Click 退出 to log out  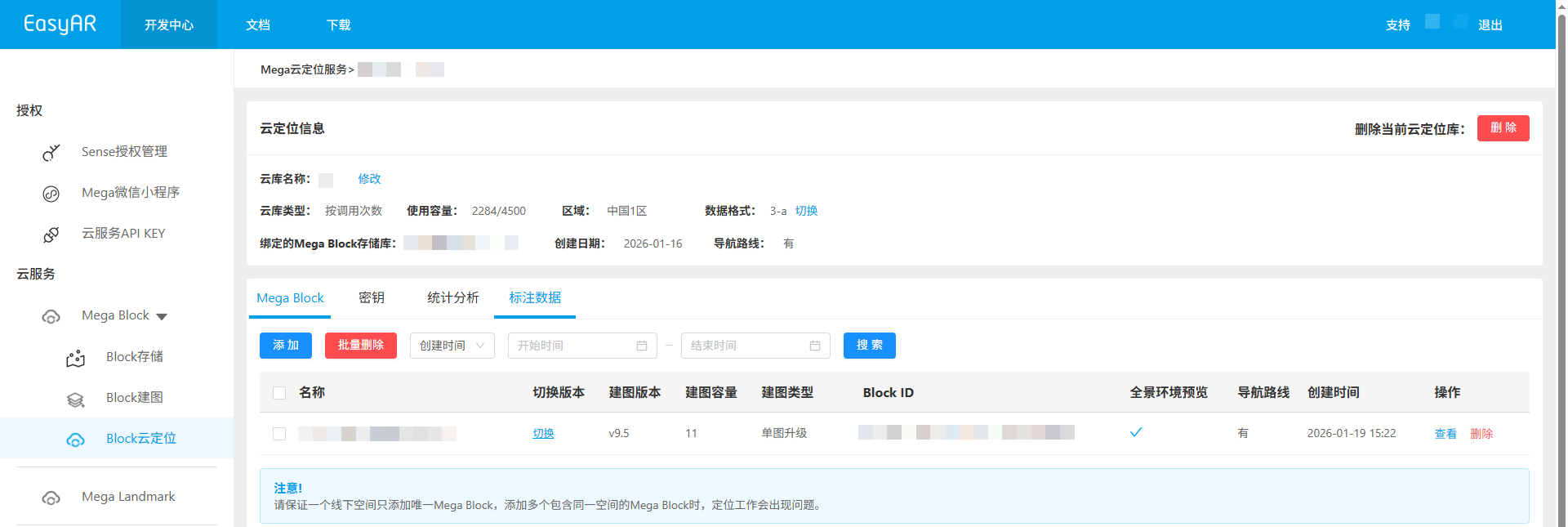click(x=1490, y=25)
